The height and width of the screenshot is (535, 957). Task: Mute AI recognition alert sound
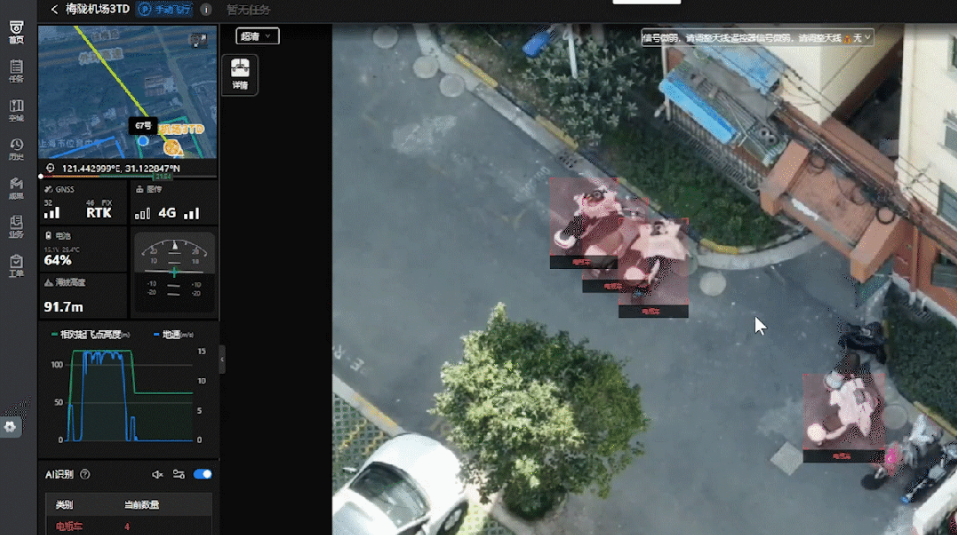point(157,474)
